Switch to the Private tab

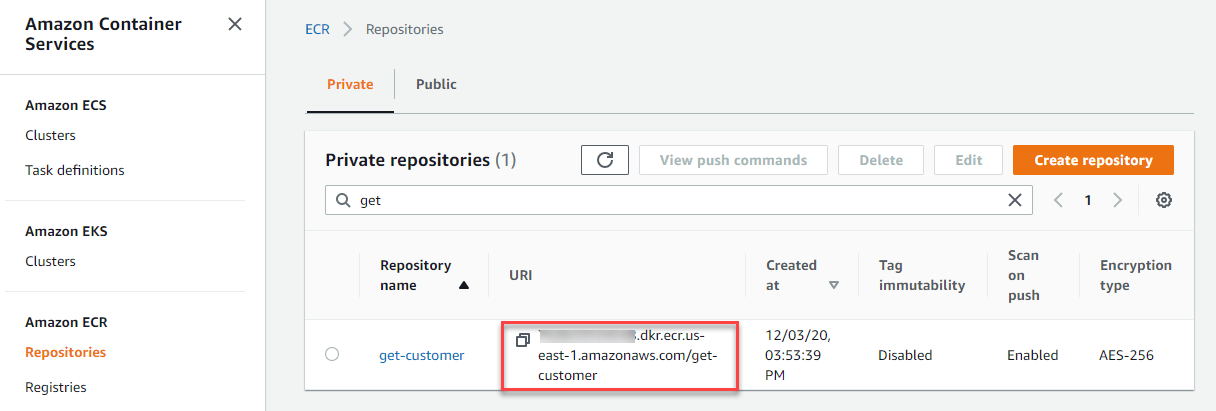[350, 84]
